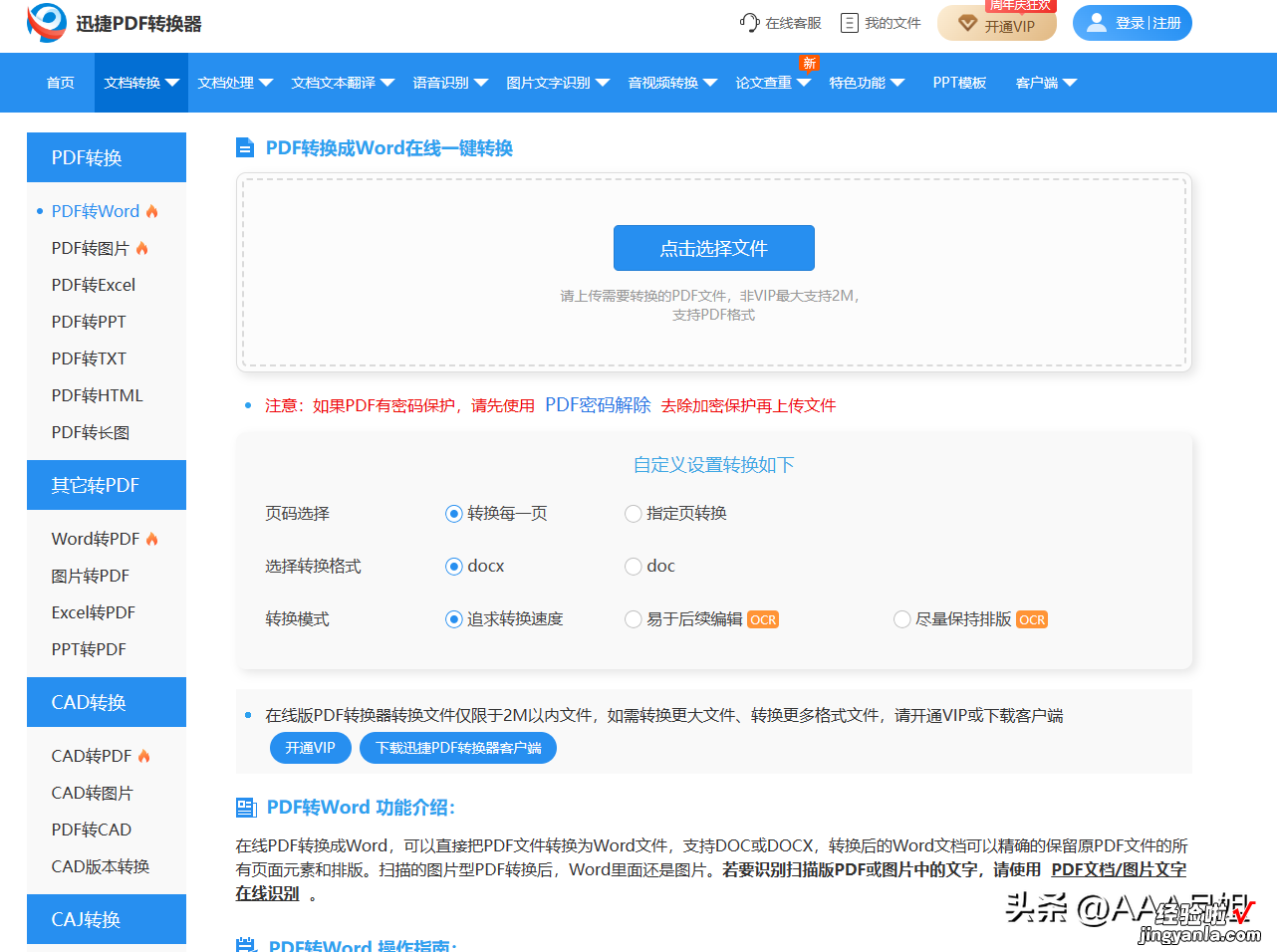1277x952 pixels.
Task: Click the VIP diamond icon
Action: (x=967, y=23)
